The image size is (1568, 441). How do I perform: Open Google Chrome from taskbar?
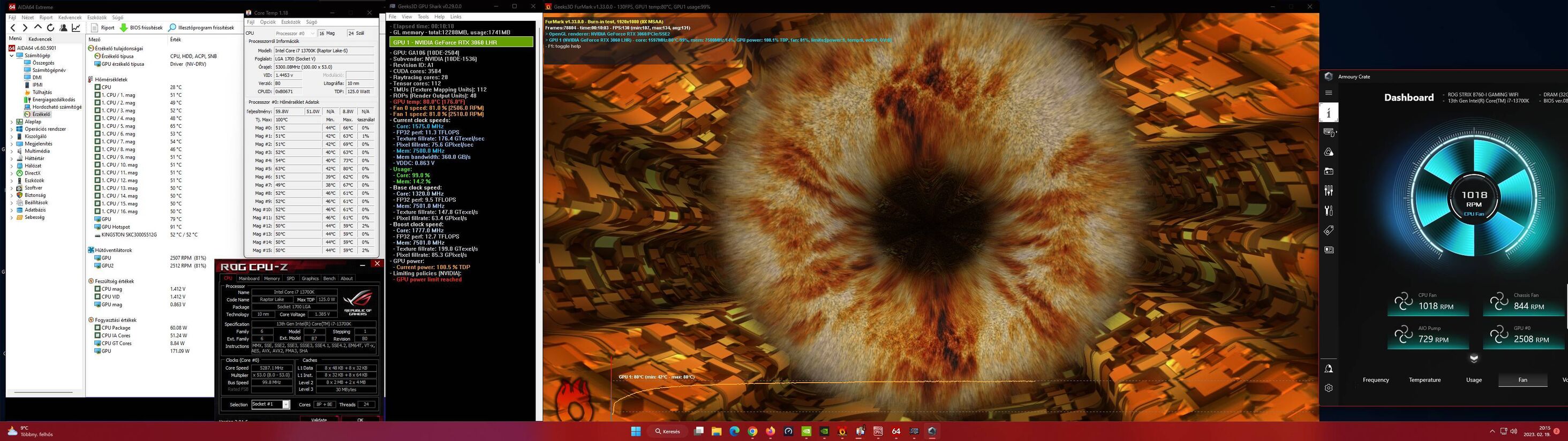752,431
